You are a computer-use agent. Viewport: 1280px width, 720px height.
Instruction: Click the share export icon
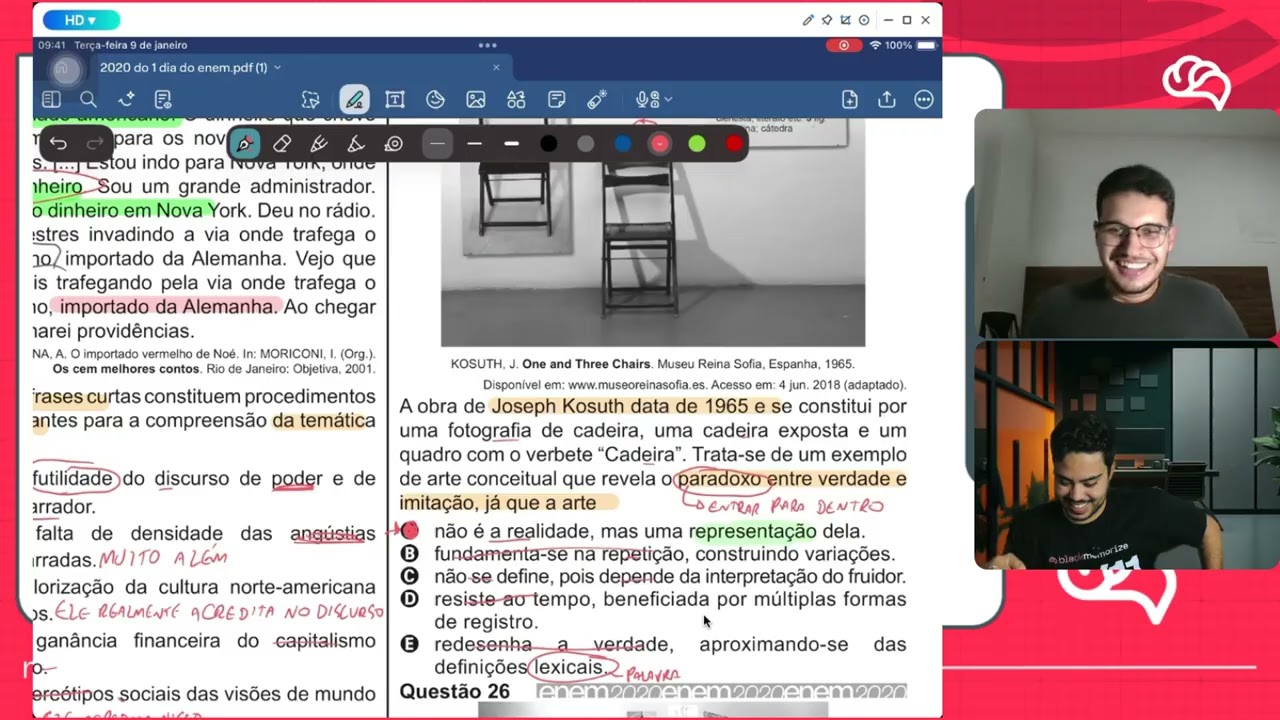(886, 100)
